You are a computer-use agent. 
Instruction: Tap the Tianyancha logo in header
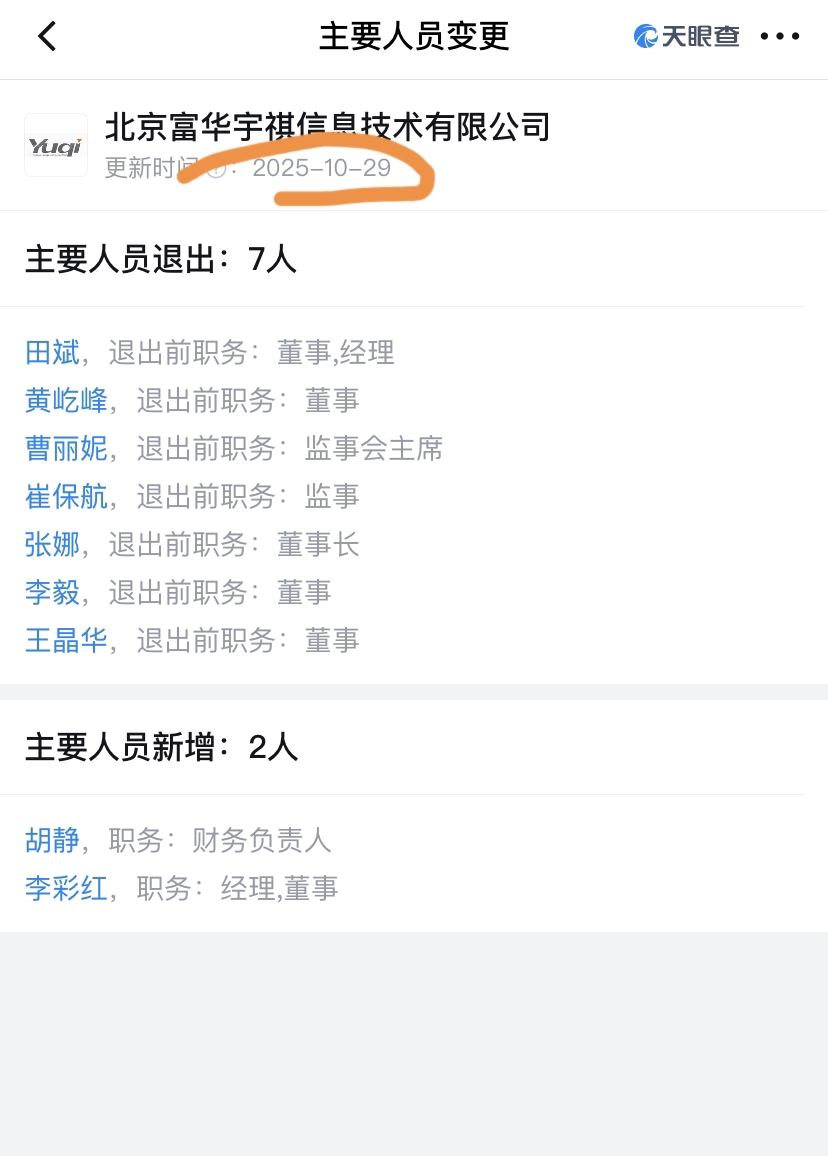(x=687, y=37)
